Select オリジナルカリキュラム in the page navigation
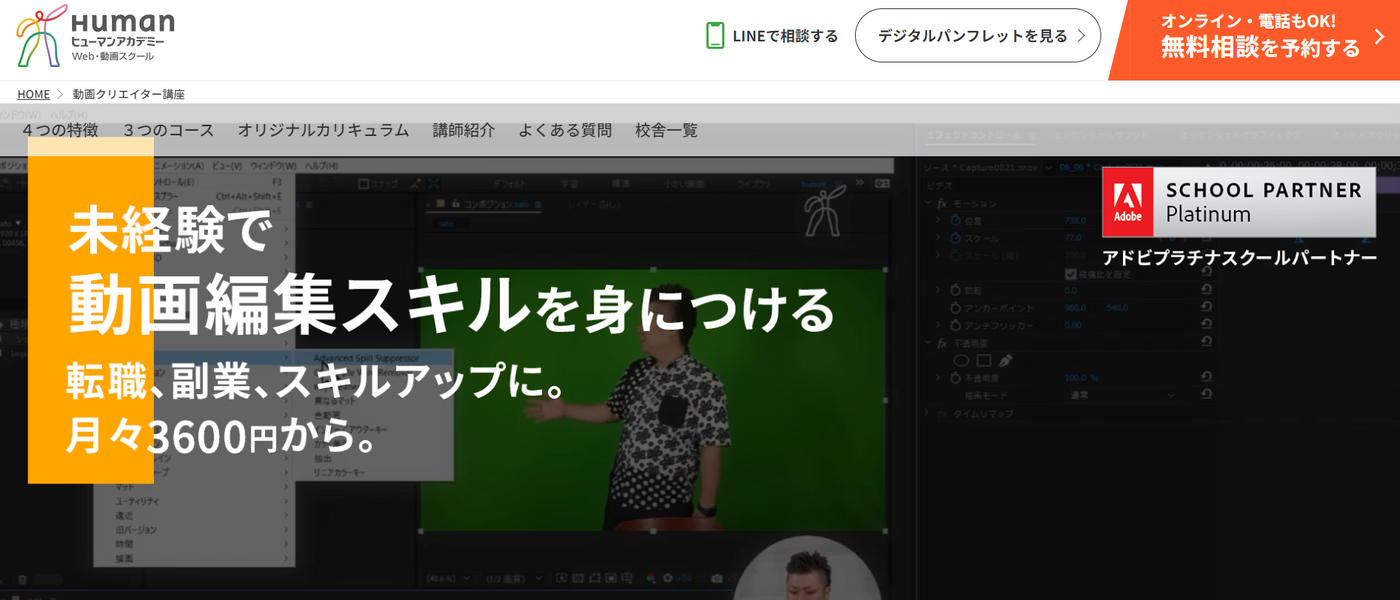1400x600 pixels. pyautogui.click(x=323, y=130)
